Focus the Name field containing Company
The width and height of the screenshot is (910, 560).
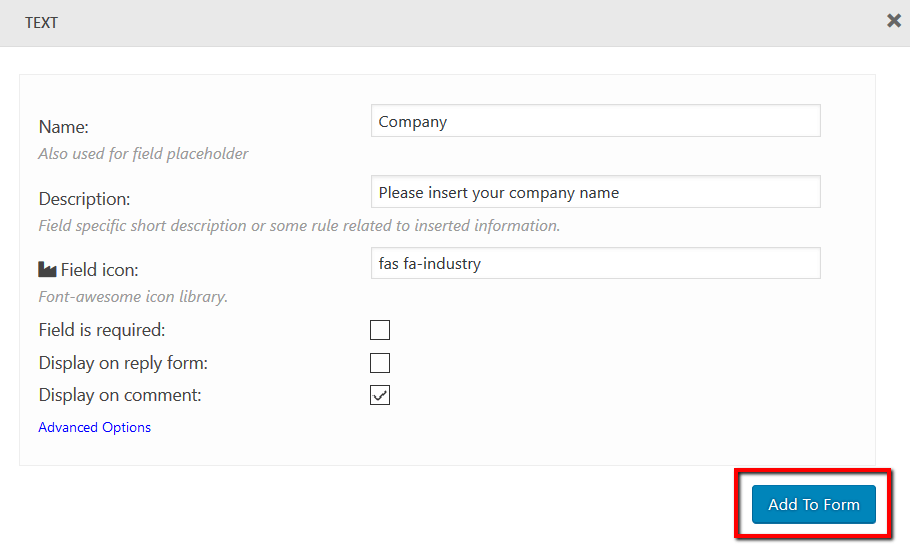pos(595,121)
